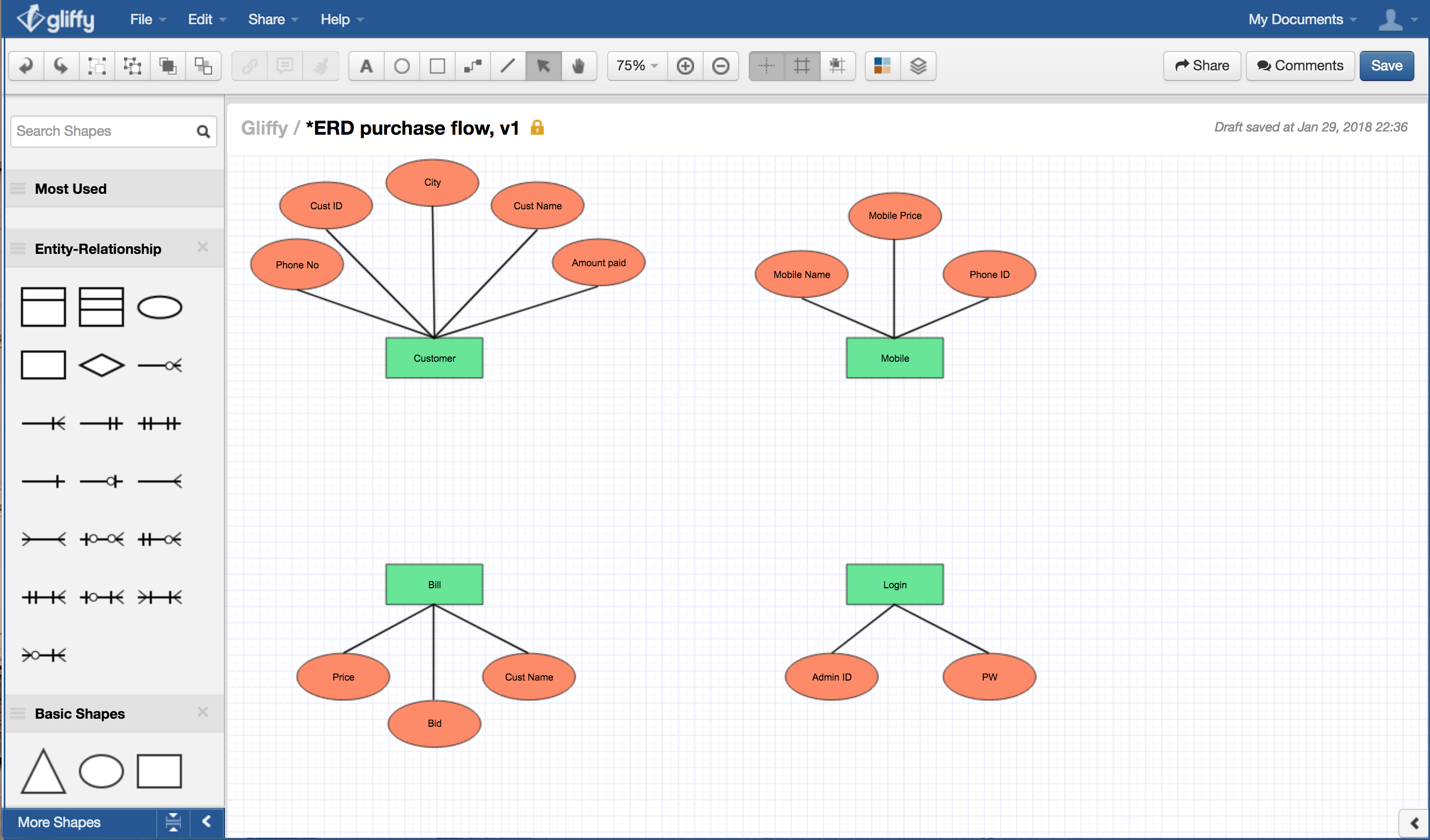Click the color palette icon
Screen dimensions: 1430x840
[882, 66]
